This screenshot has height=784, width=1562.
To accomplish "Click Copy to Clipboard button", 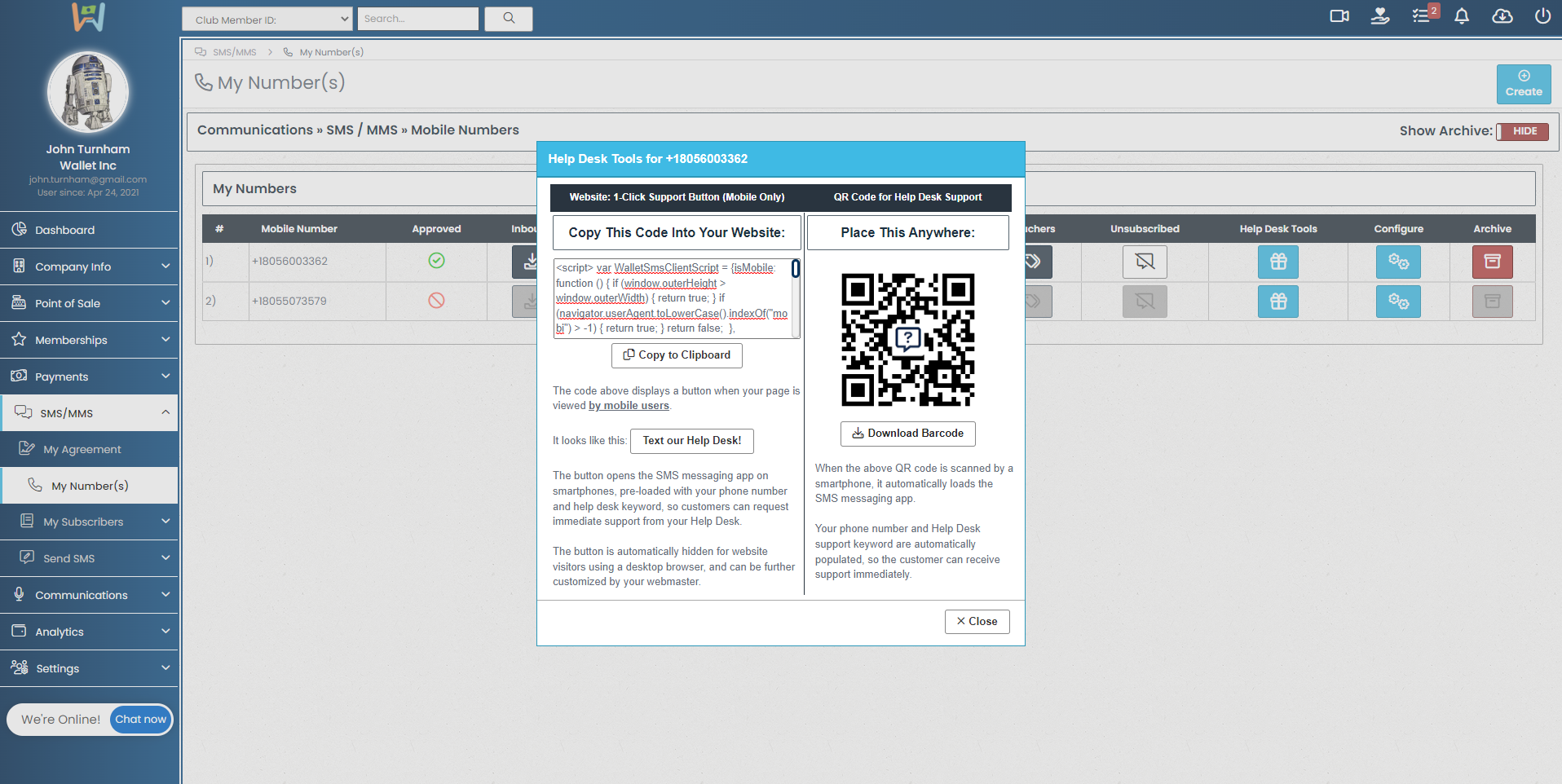I will tap(677, 355).
